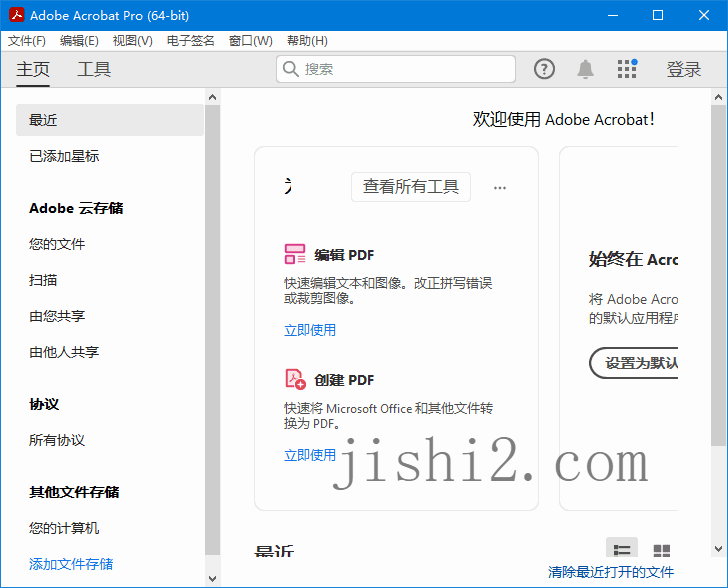Switch recent files to list view
Image resolution: width=728 pixels, height=588 pixels.
[x=622, y=550]
